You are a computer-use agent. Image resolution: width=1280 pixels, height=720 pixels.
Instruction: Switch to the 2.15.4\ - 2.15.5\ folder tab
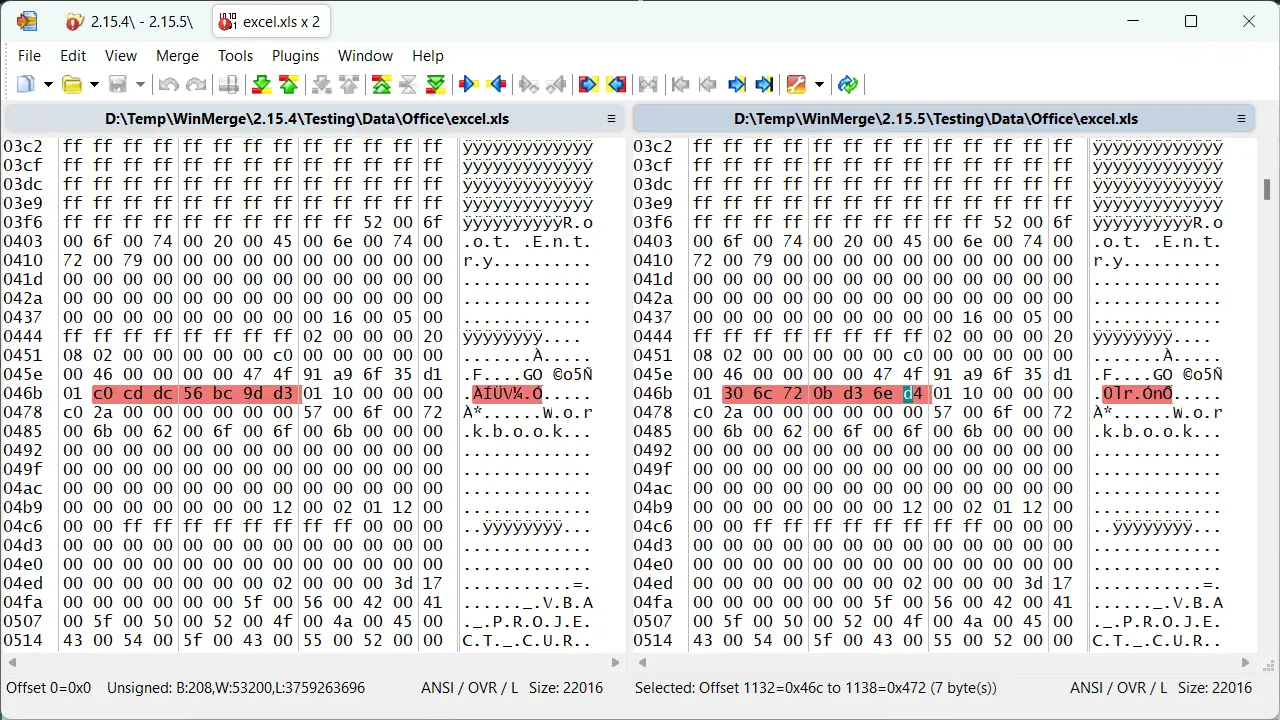[130, 22]
